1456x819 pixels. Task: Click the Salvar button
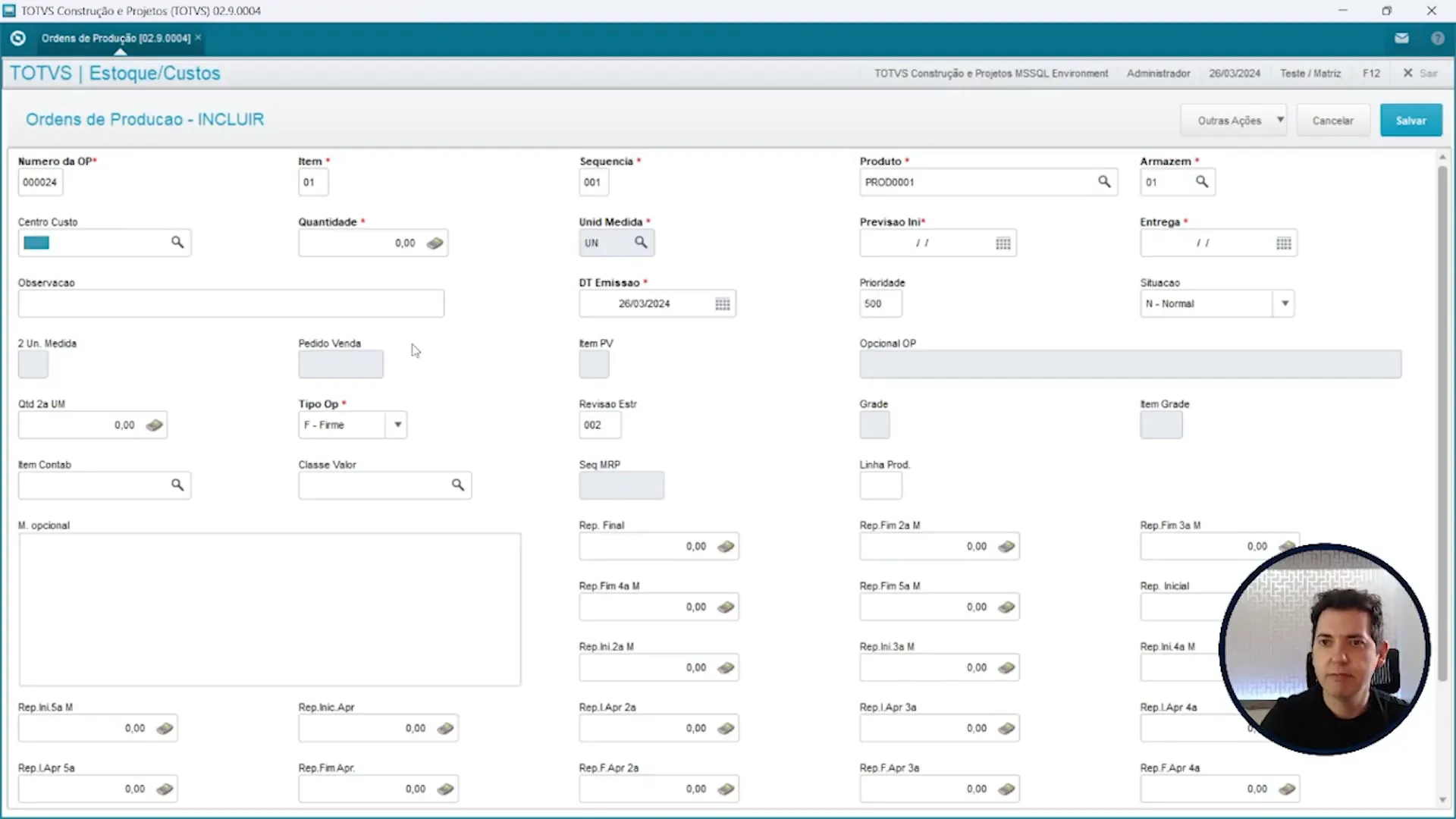pyautogui.click(x=1410, y=120)
